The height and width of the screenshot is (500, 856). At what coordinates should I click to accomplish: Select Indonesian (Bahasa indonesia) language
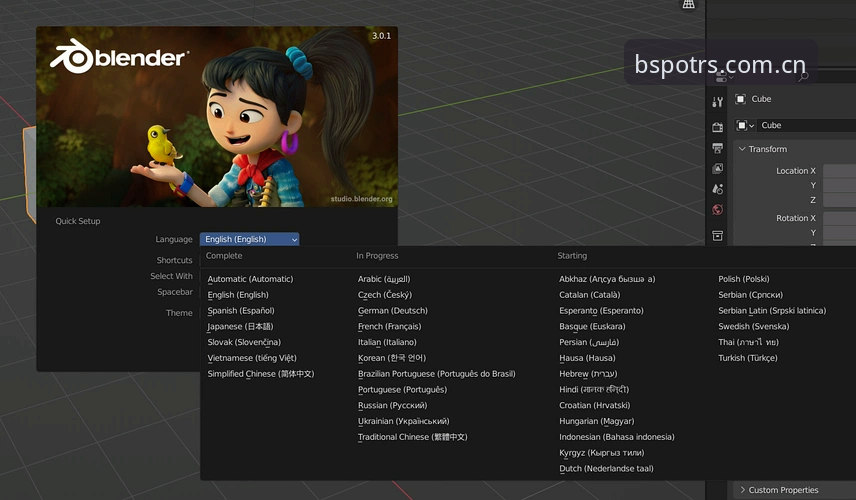[x=616, y=437]
